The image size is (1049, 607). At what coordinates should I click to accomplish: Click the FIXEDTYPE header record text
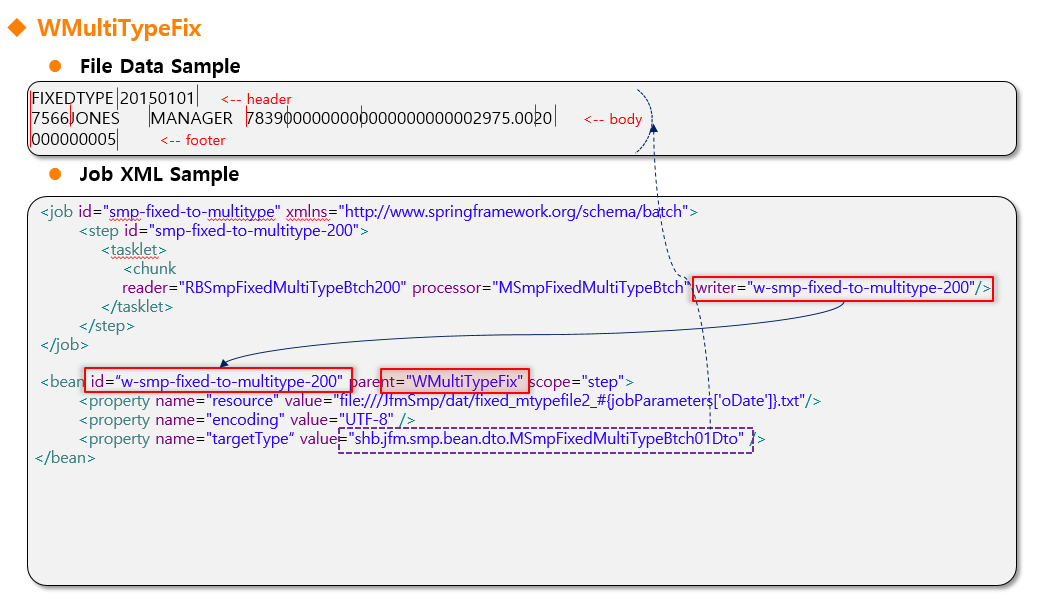(x=72, y=99)
